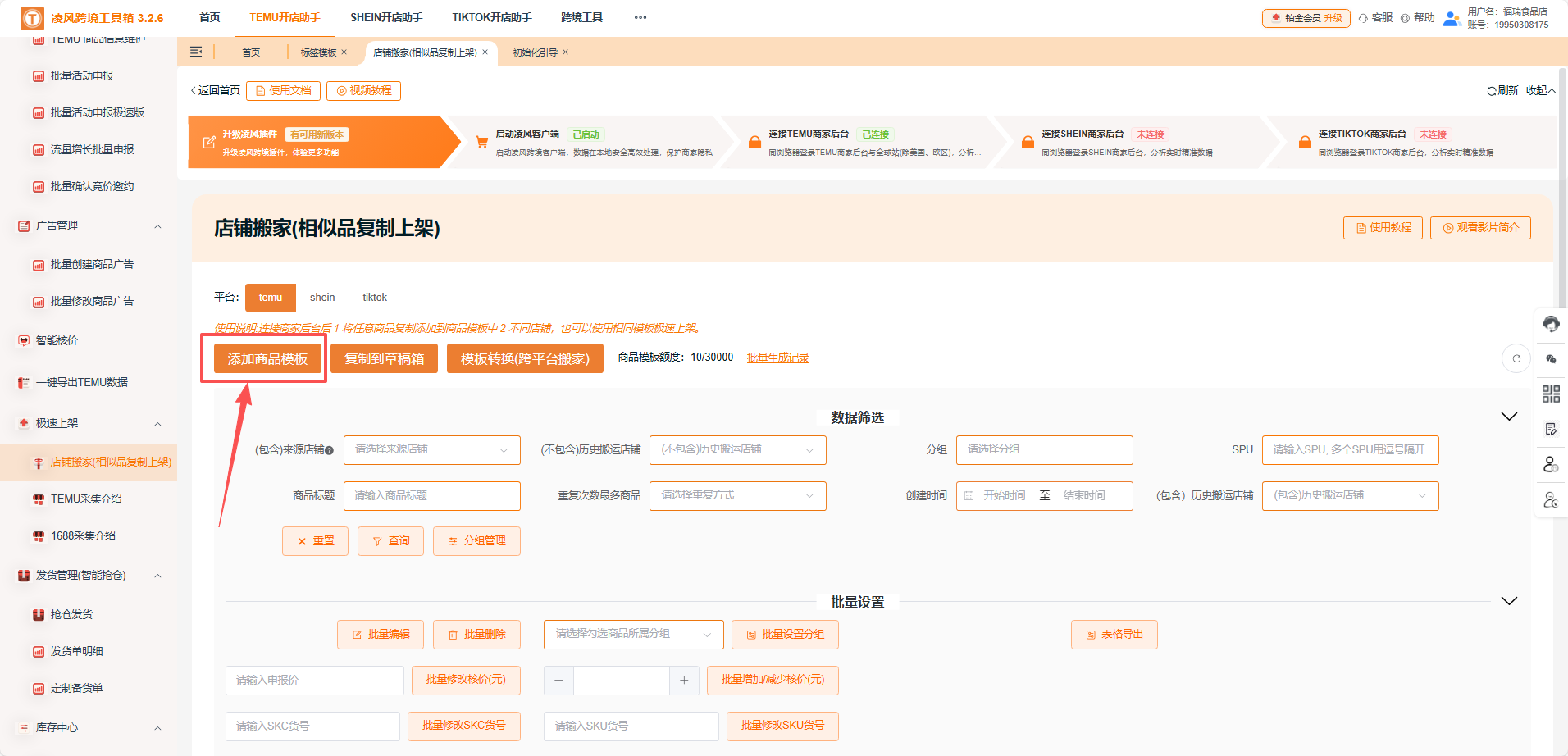Image resolution: width=1568 pixels, height=756 pixels.
Task: Click the plus stepper beside 批量增加/减少核价
Action: (x=684, y=680)
